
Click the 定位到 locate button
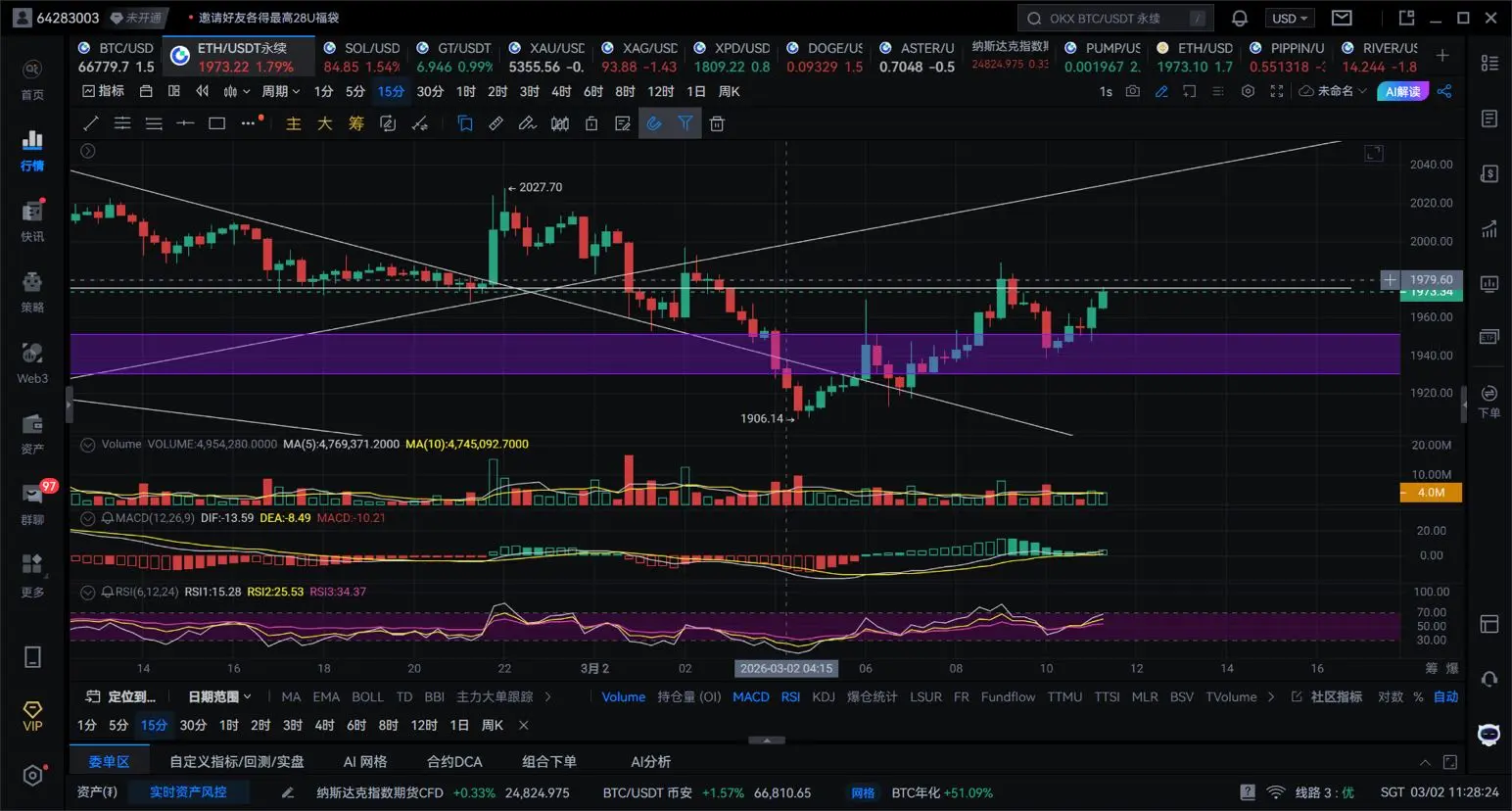pos(120,696)
